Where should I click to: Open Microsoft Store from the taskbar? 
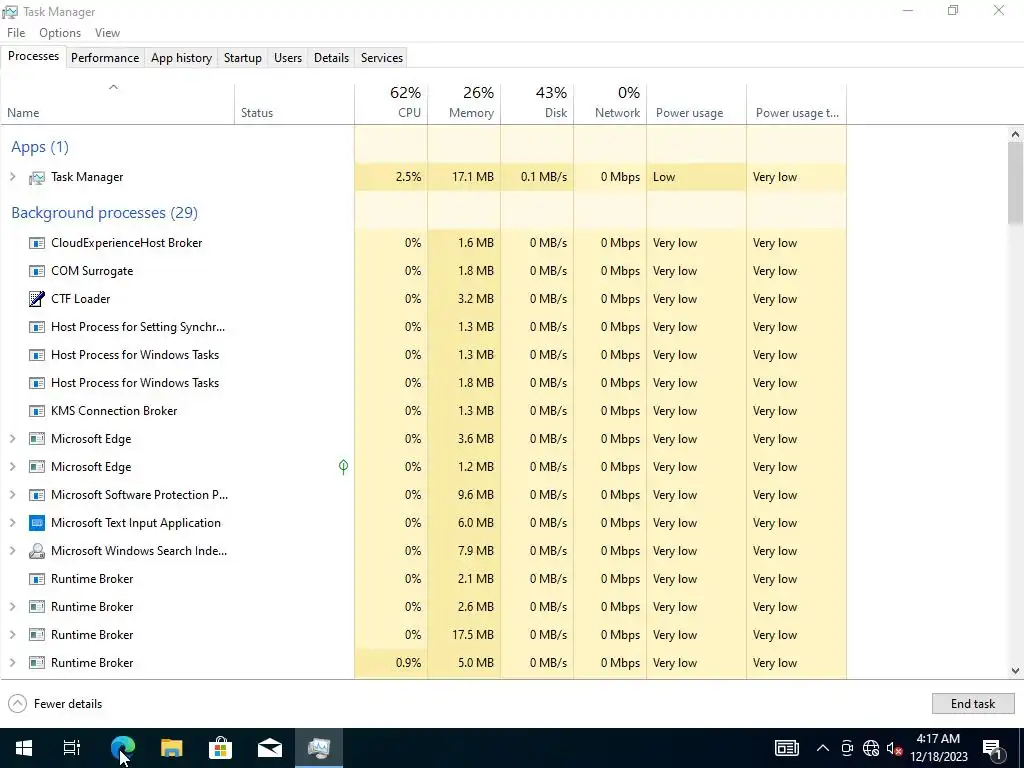tap(220, 748)
